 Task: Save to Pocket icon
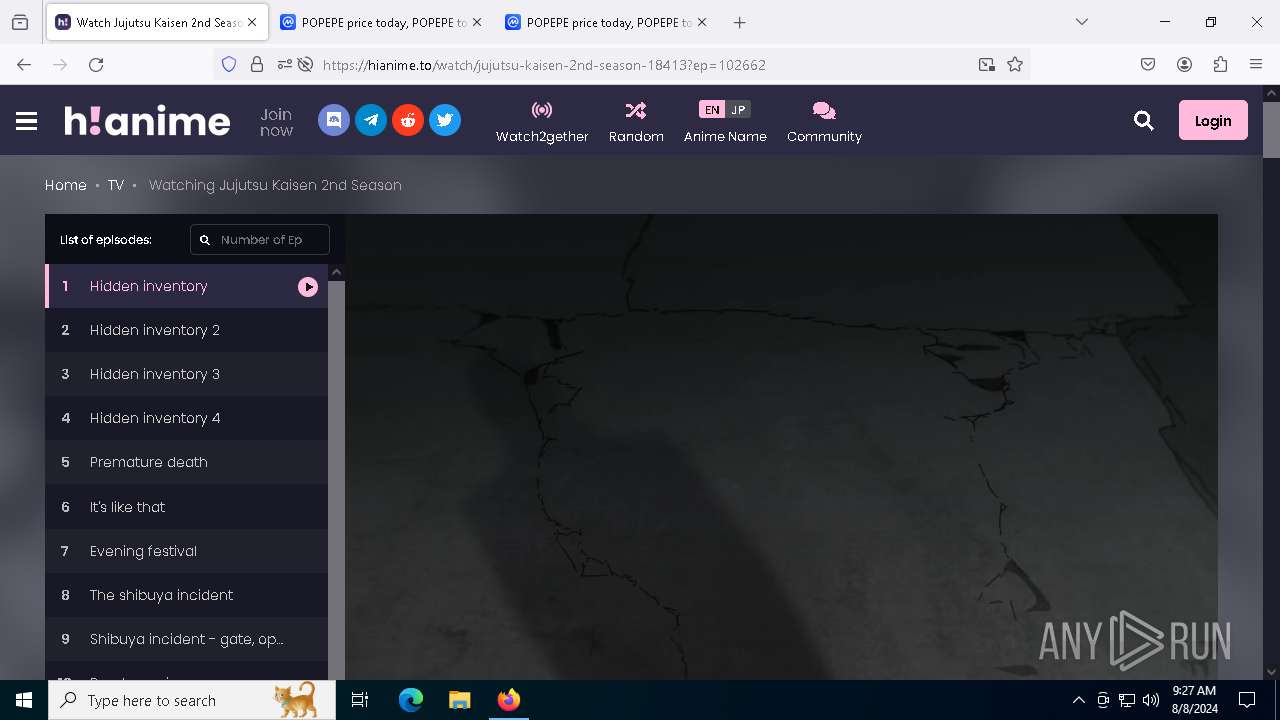[x=1148, y=64]
